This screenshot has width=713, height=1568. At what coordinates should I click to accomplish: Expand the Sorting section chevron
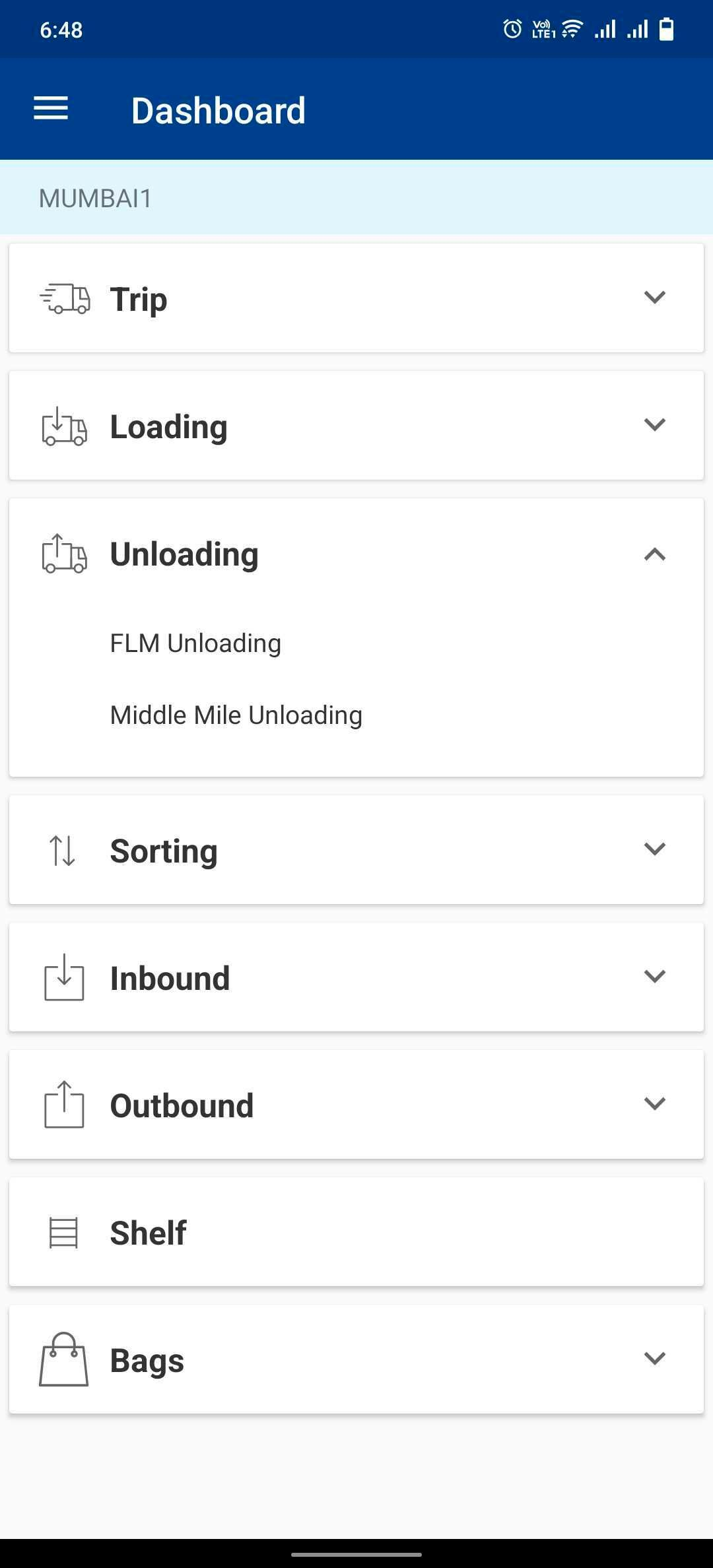click(x=654, y=849)
